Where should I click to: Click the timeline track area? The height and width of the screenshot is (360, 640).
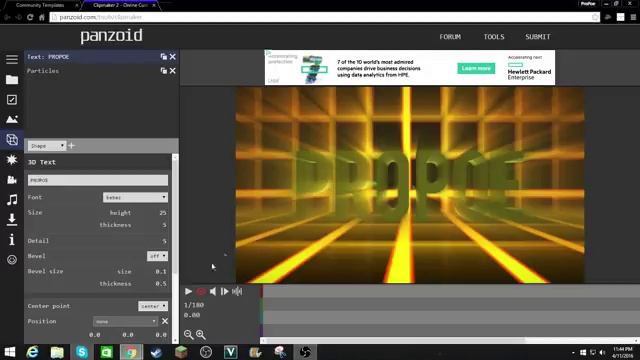coord(451,311)
